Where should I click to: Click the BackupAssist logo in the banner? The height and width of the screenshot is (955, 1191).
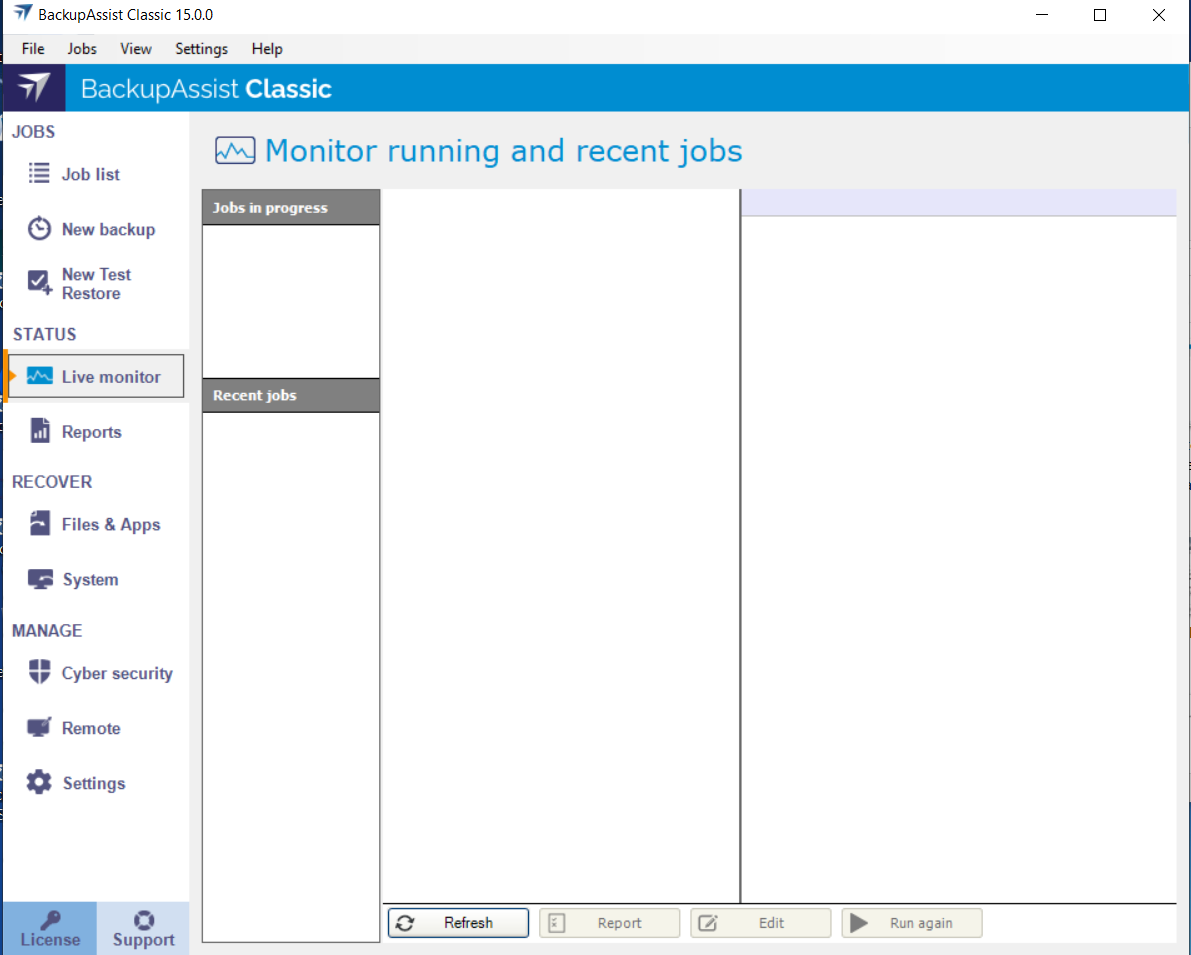tap(33, 88)
